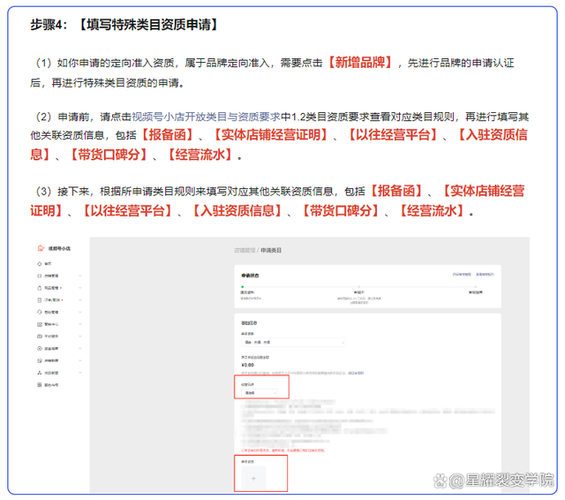565x500 pixels.
Task: Expand chevron beside the hierarchy tree icon
Action: [x=80, y=373]
